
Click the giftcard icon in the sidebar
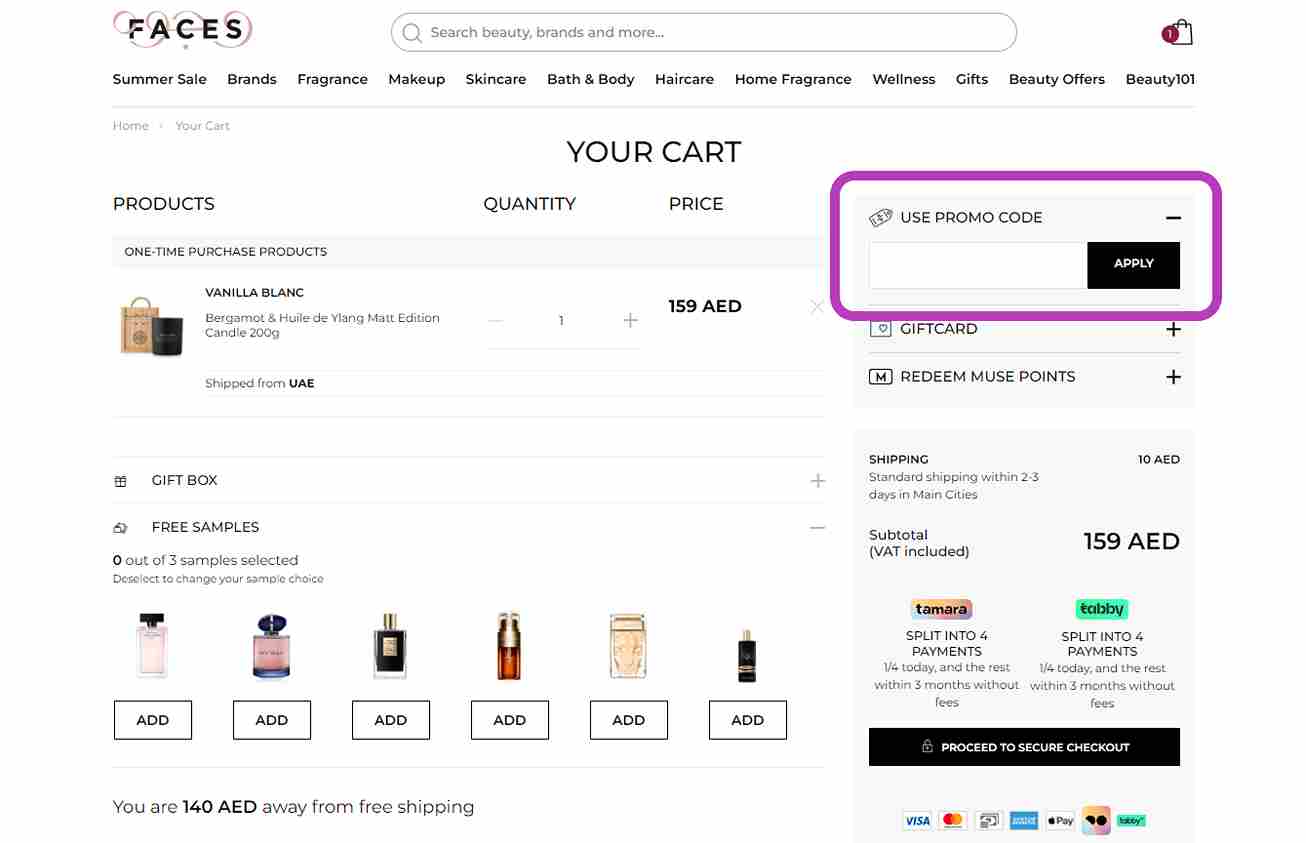click(881, 328)
